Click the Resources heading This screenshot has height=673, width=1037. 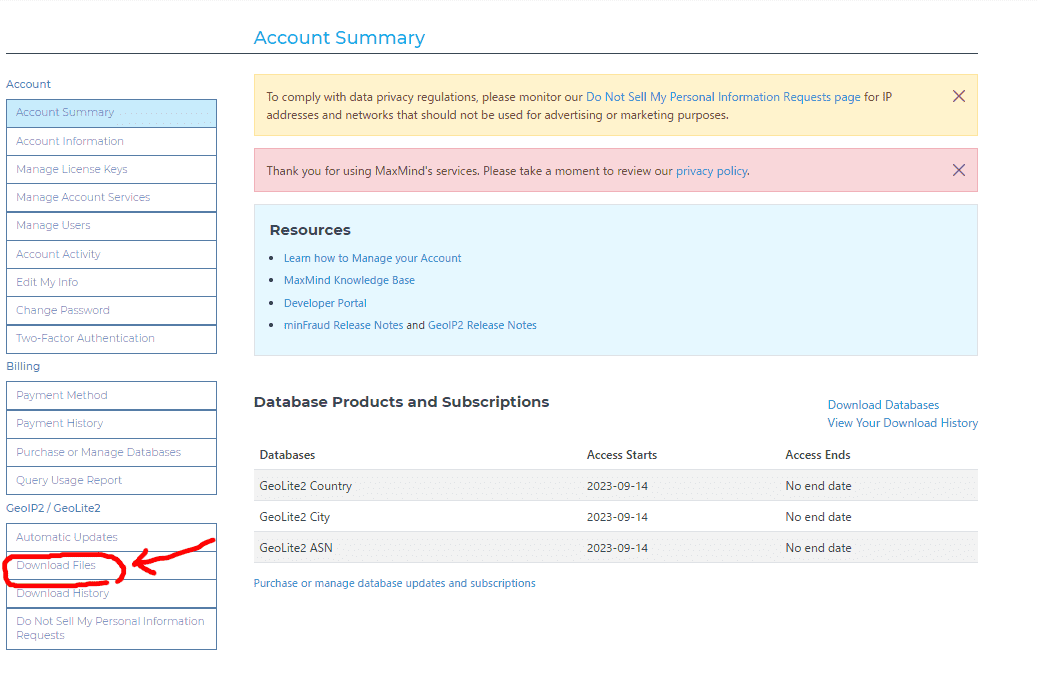click(310, 230)
